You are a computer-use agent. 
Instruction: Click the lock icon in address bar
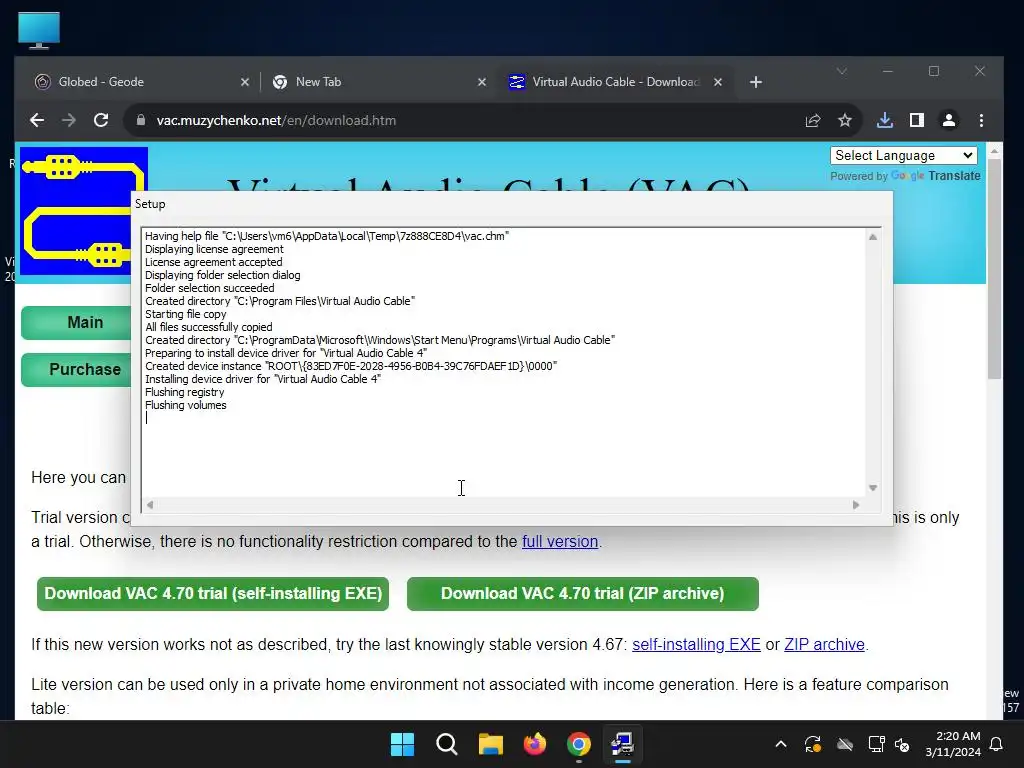(140, 120)
